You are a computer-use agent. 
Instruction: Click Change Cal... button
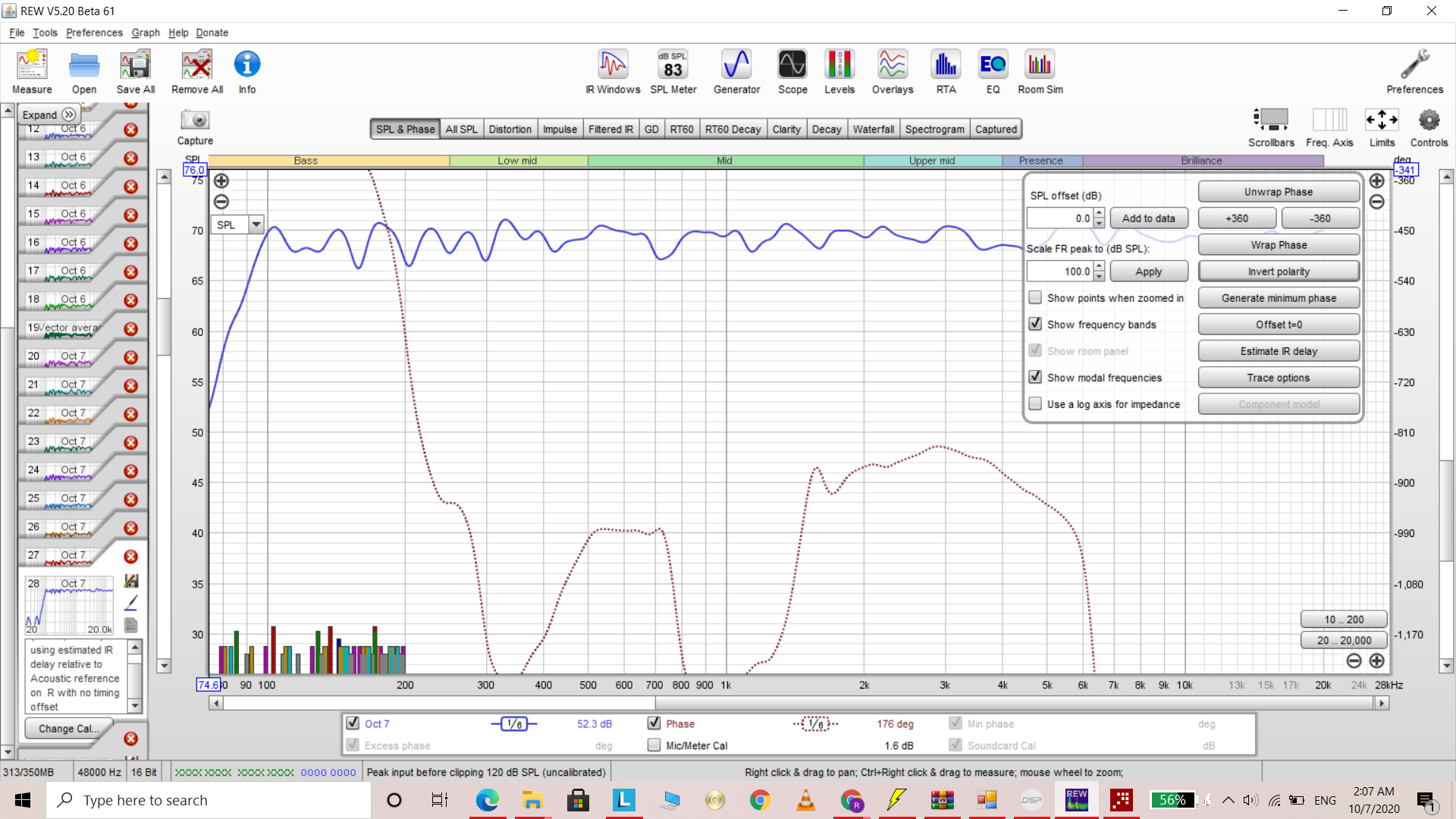pyautogui.click(x=69, y=728)
